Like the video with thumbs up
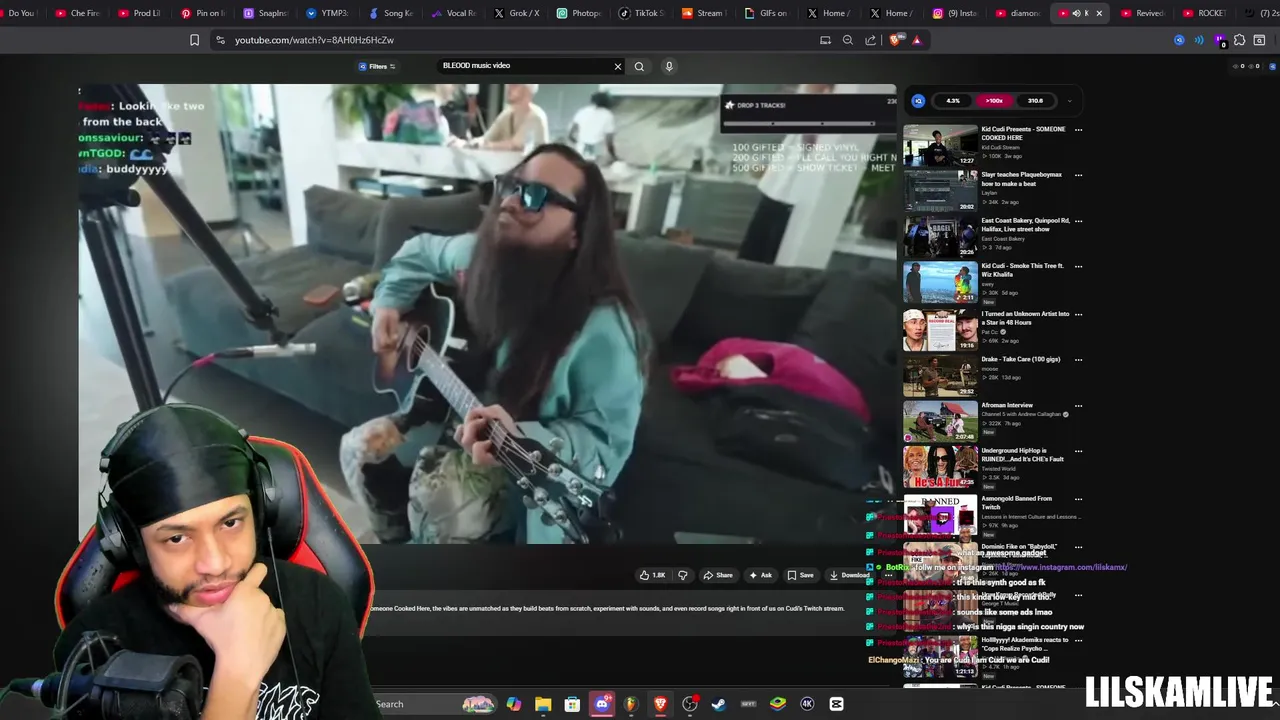This screenshot has width=1280, height=720. pyautogui.click(x=652, y=575)
